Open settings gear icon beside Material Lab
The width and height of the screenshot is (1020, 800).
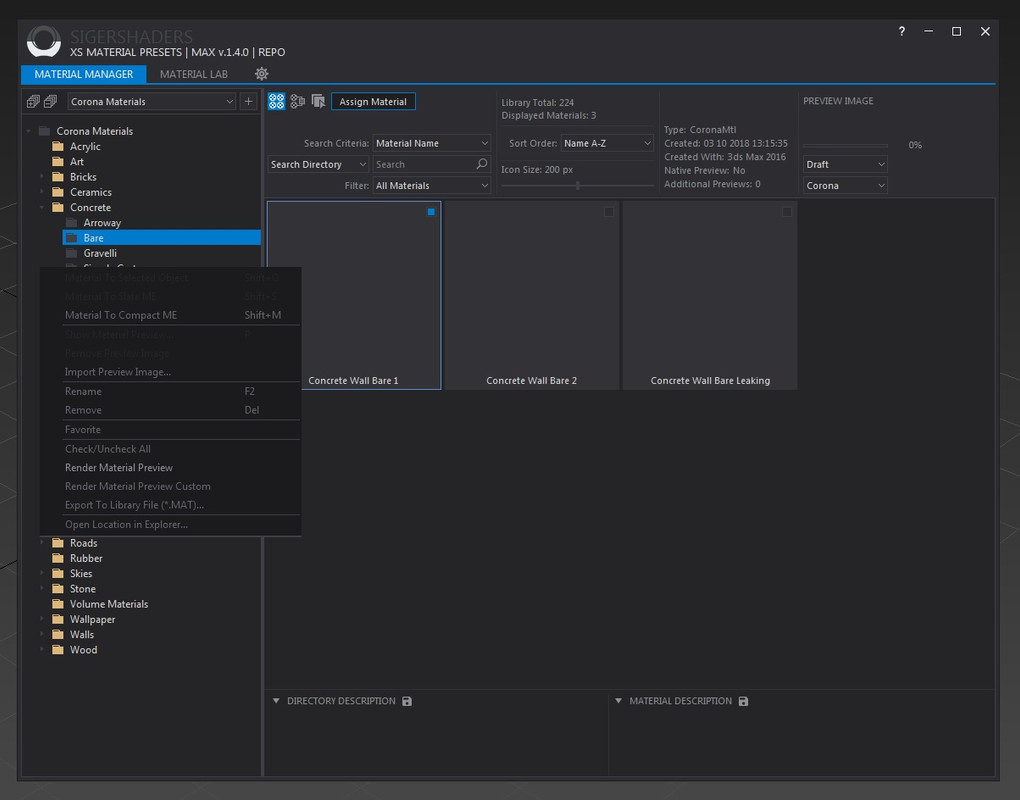click(x=262, y=74)
